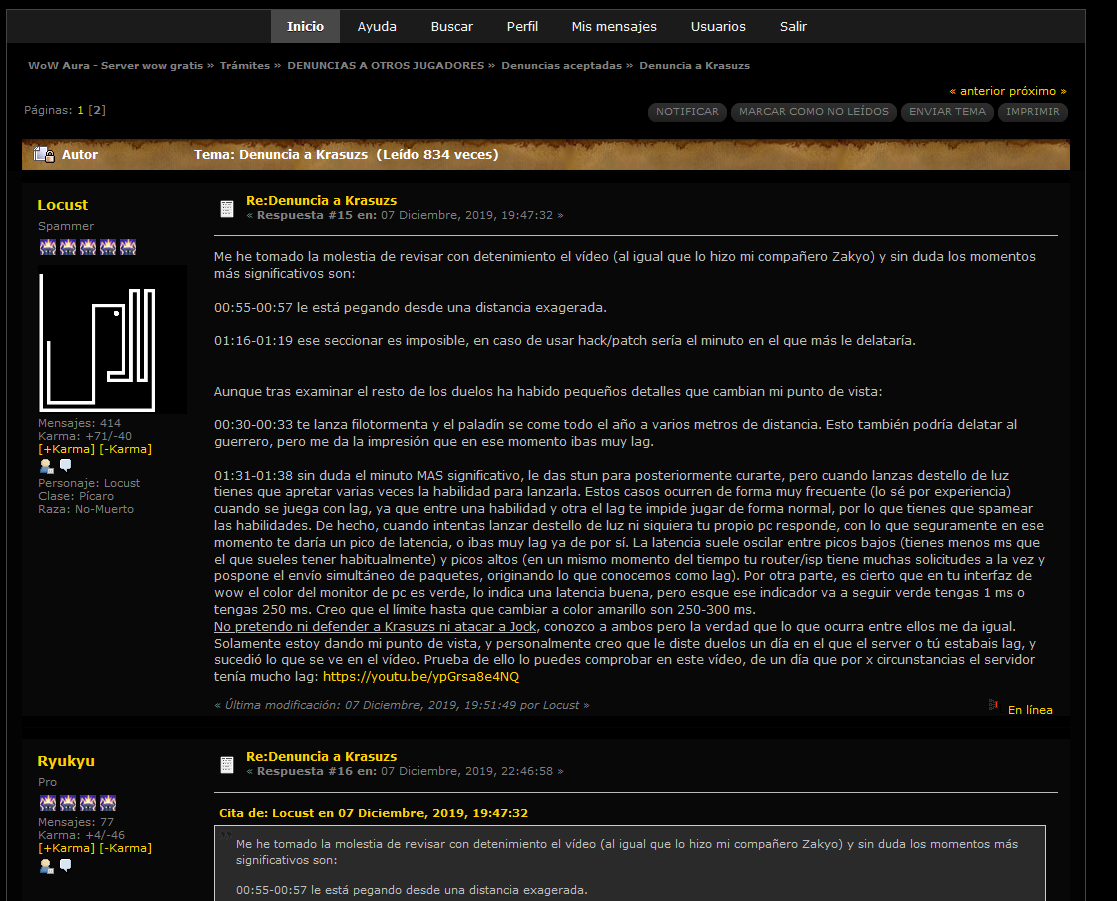
Task: Select the 'Respuesta #15 en:' text
Action: (317, 215)
